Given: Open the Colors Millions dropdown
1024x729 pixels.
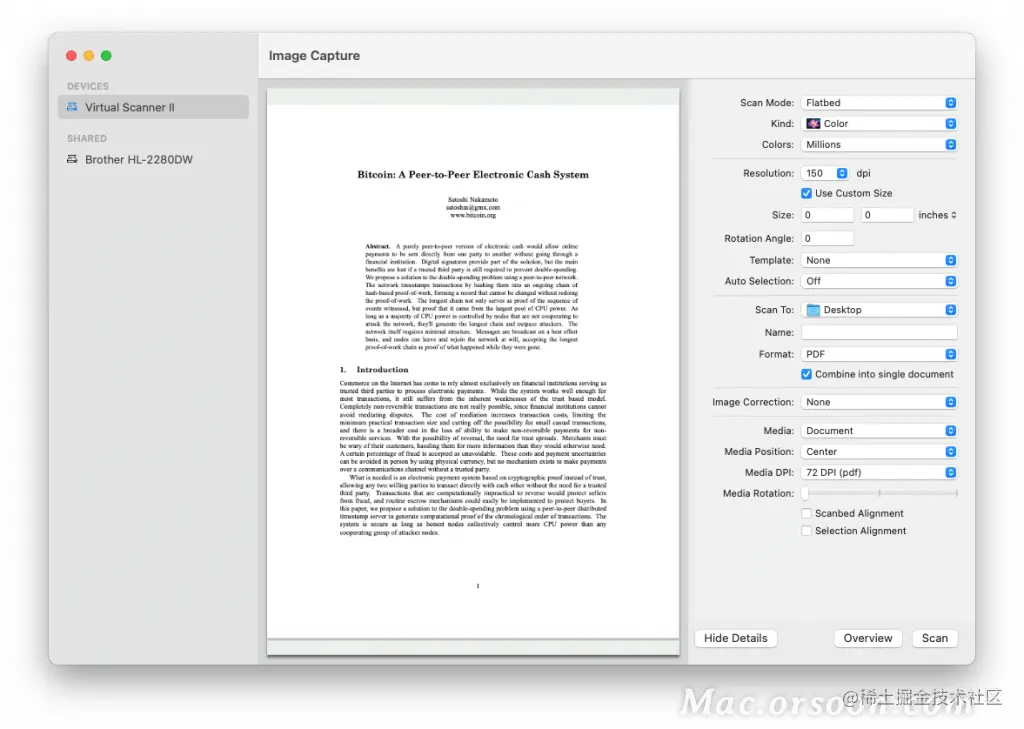Looking at the screenshot, I should [x=879, y=144].
